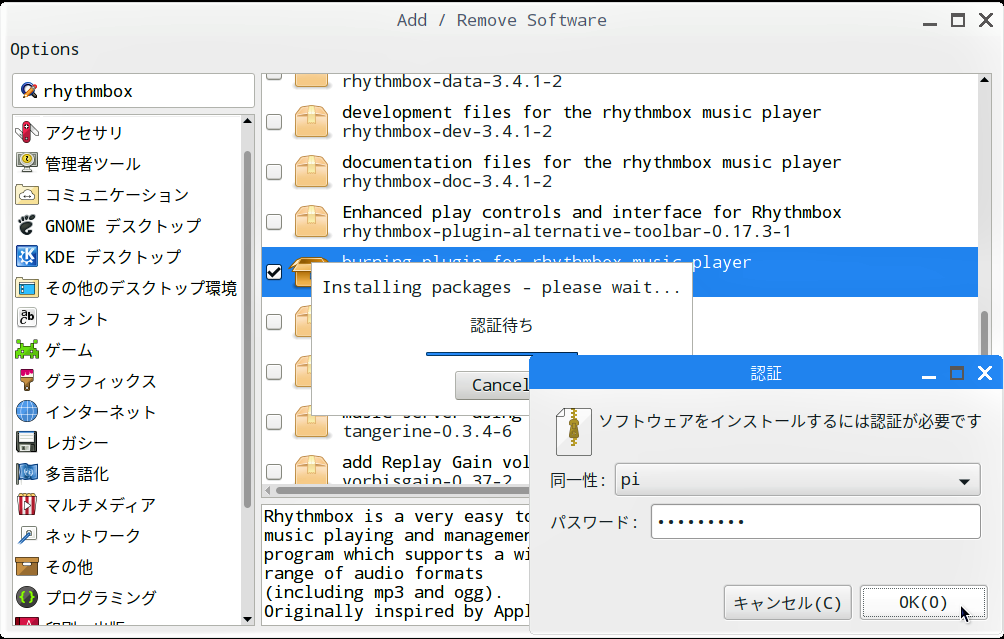Toggle the checkbox right below the burning plugin row
This screenshot has height=639, width=1004.
coord(274,321)
